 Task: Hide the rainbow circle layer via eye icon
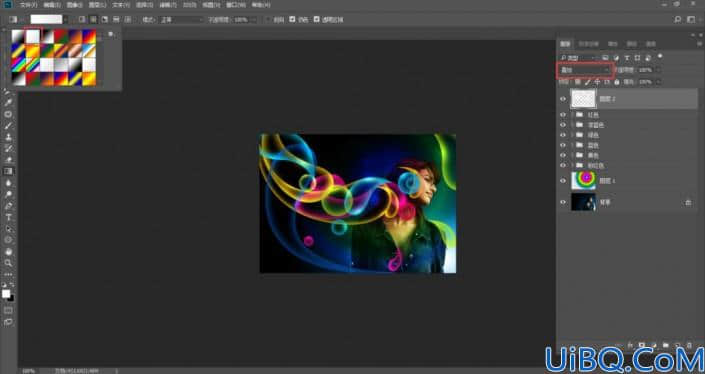[x=563, y=181]
